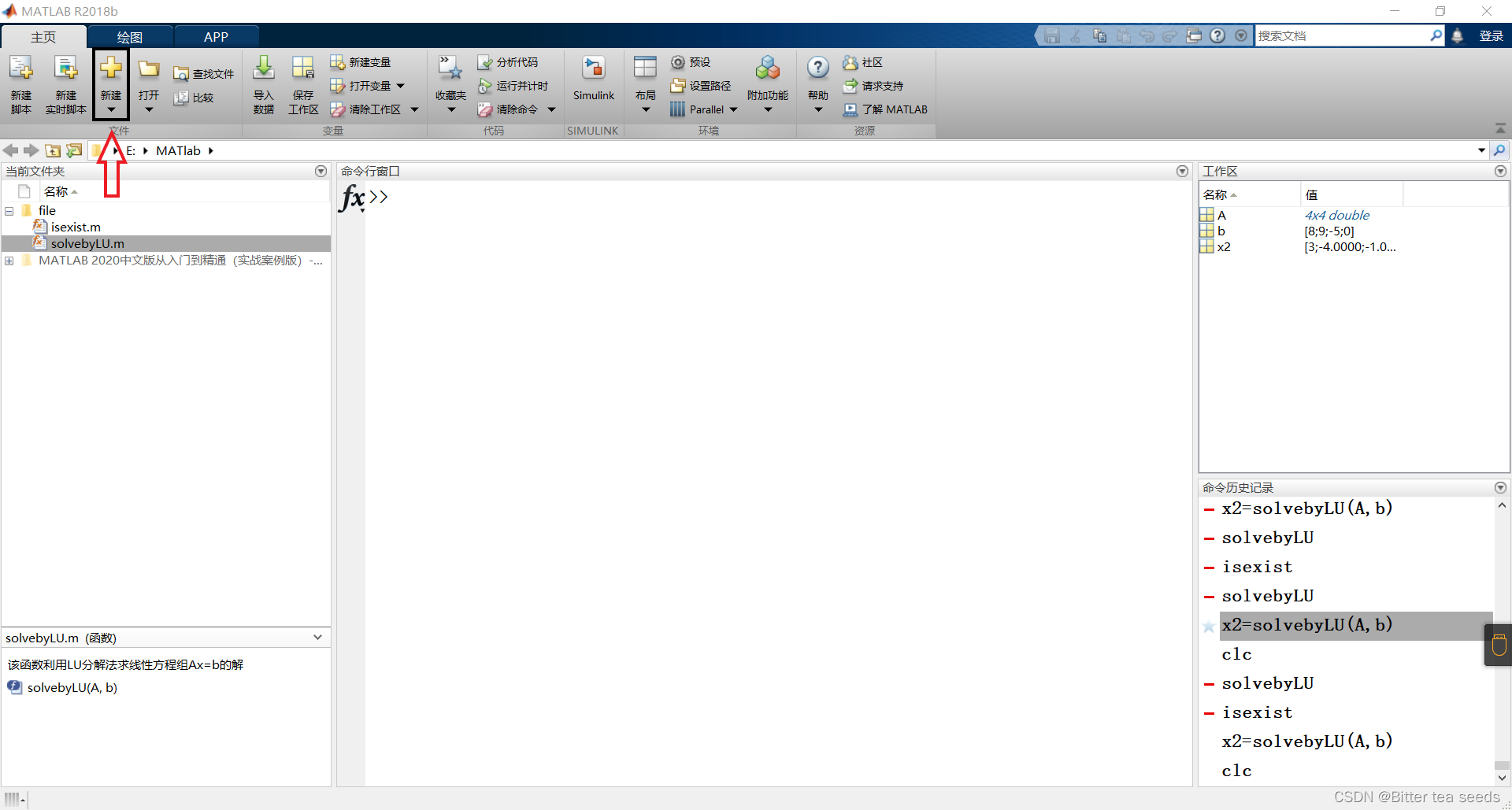The width and height of the screenshot is (1512, 810).
Task: Click into the Command Window prompt
Action: coord(778,198)
